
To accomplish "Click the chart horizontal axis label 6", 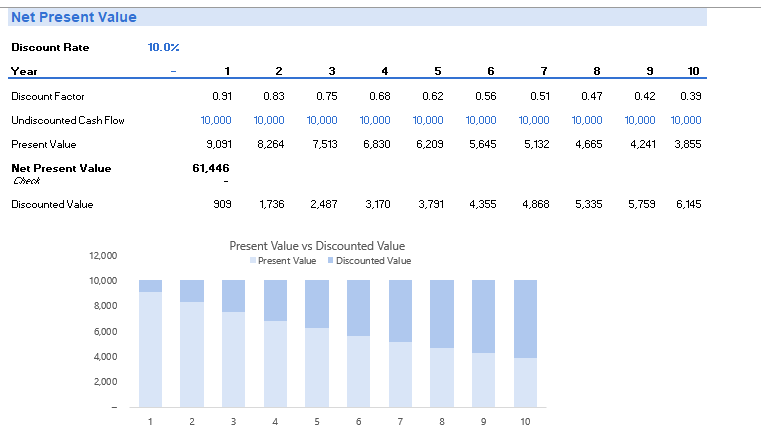I will coord(358,422).
